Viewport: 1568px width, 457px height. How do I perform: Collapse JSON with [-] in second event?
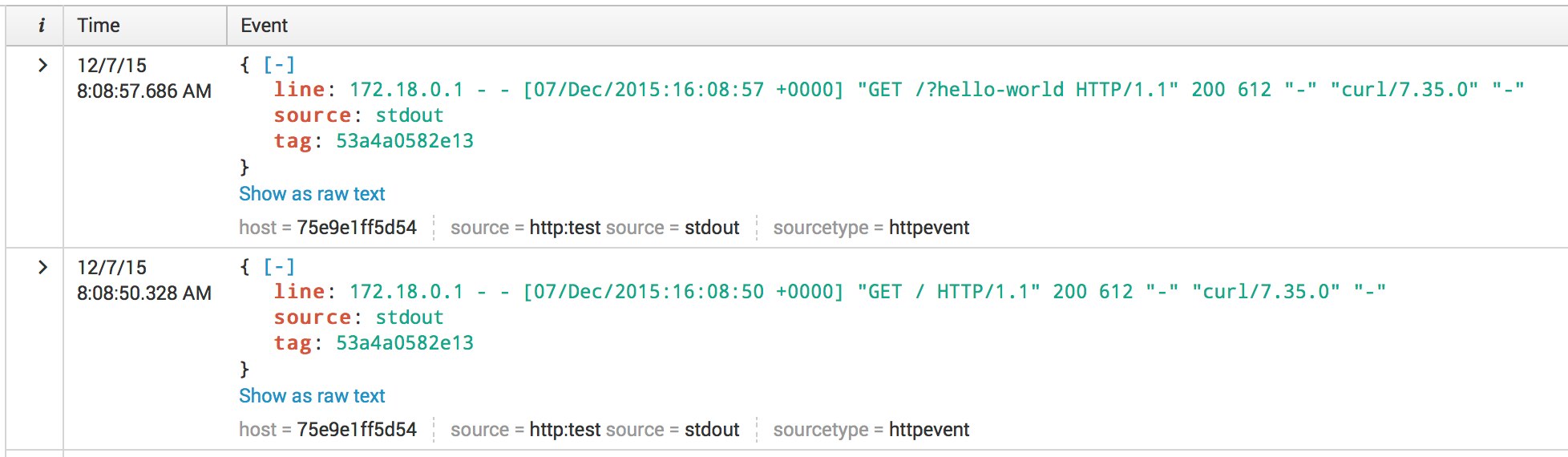(279, 267)
